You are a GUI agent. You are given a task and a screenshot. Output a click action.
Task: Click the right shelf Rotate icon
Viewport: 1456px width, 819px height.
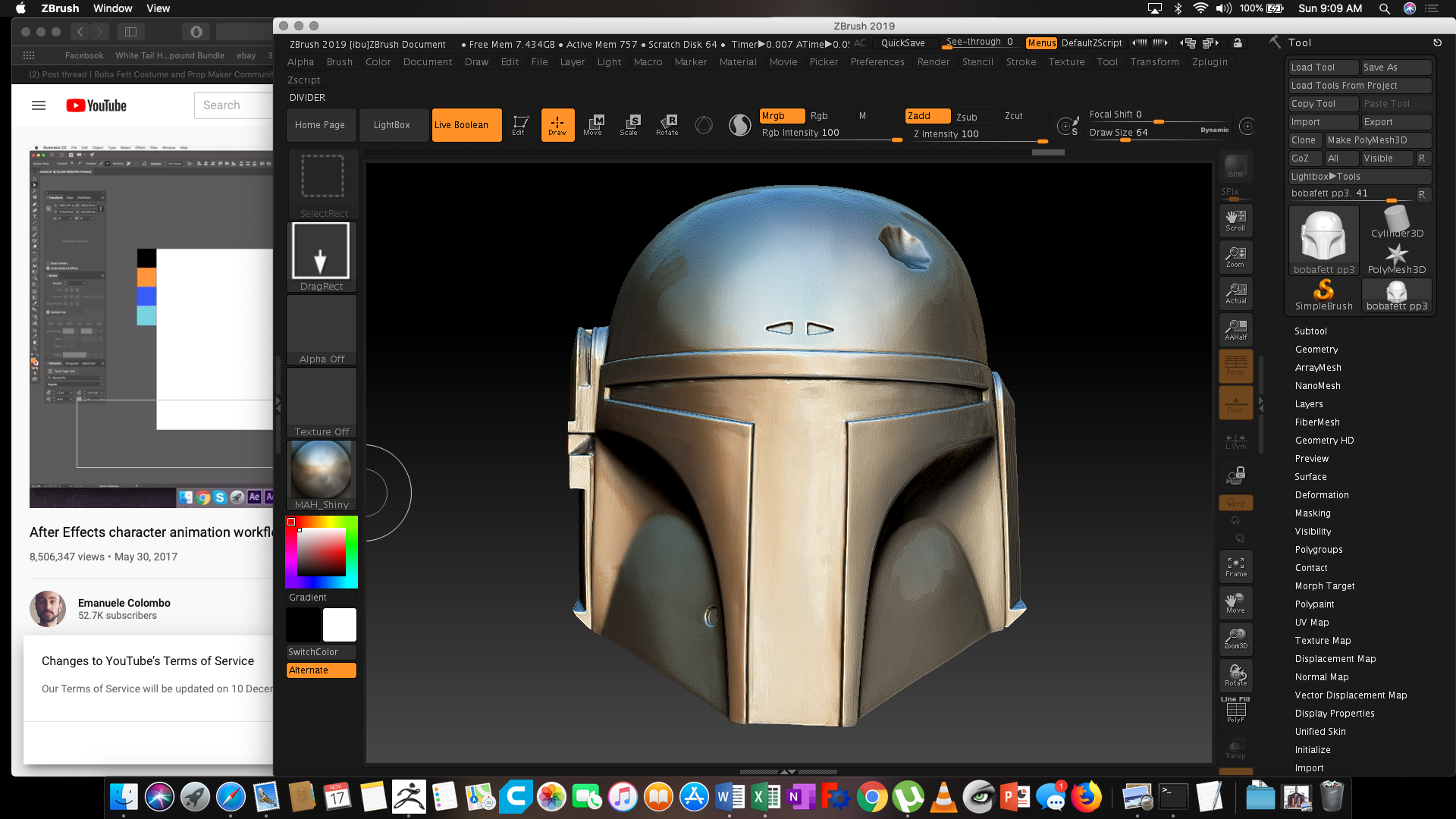pos(1235,676)
